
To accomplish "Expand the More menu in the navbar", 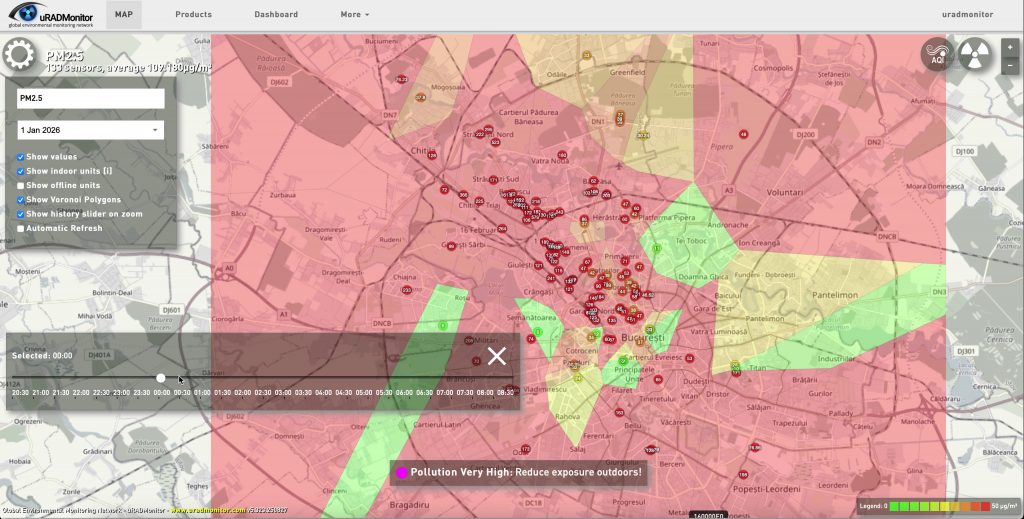I will [x=354, y=15].
